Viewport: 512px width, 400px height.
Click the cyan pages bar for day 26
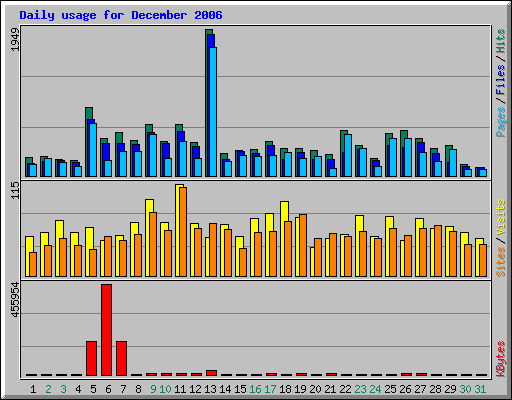point(408,158)
